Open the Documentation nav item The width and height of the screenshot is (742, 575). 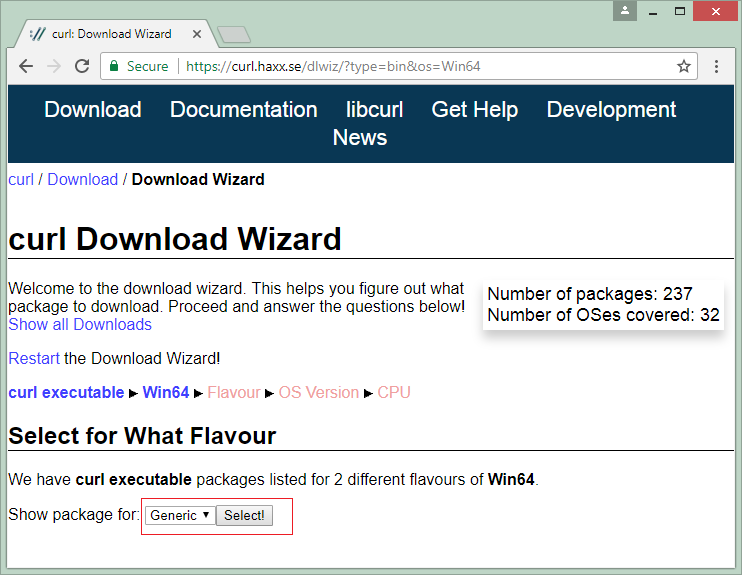(244, 109)
